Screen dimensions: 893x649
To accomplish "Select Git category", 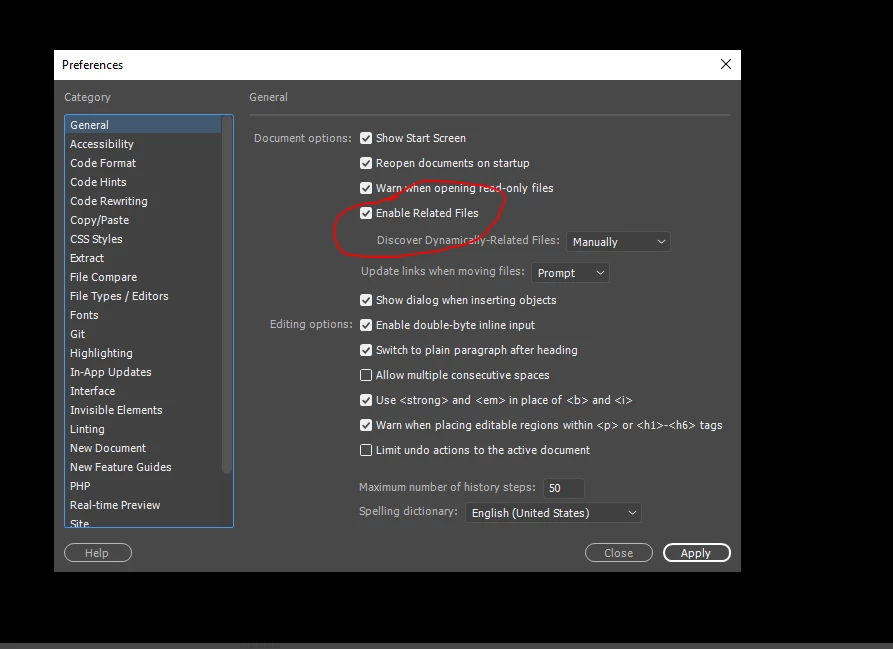I will point(143,334).
